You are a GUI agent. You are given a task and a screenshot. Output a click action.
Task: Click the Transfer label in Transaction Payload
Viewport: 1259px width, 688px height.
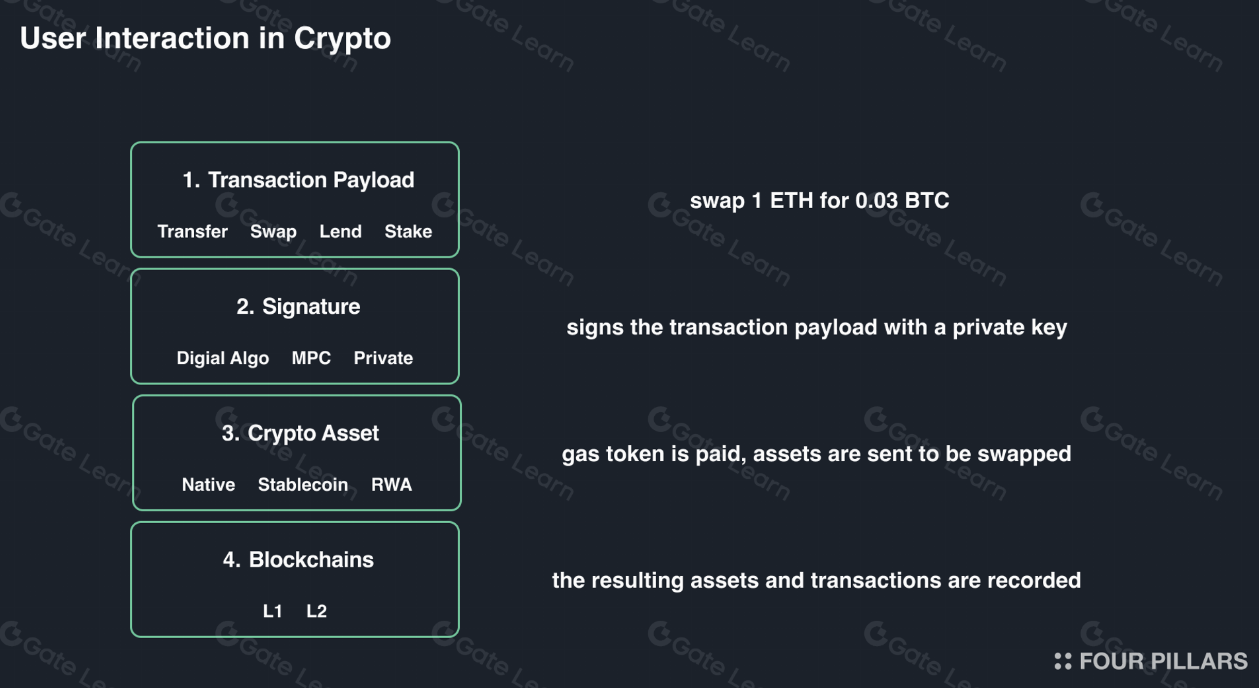tap(193, 232)
